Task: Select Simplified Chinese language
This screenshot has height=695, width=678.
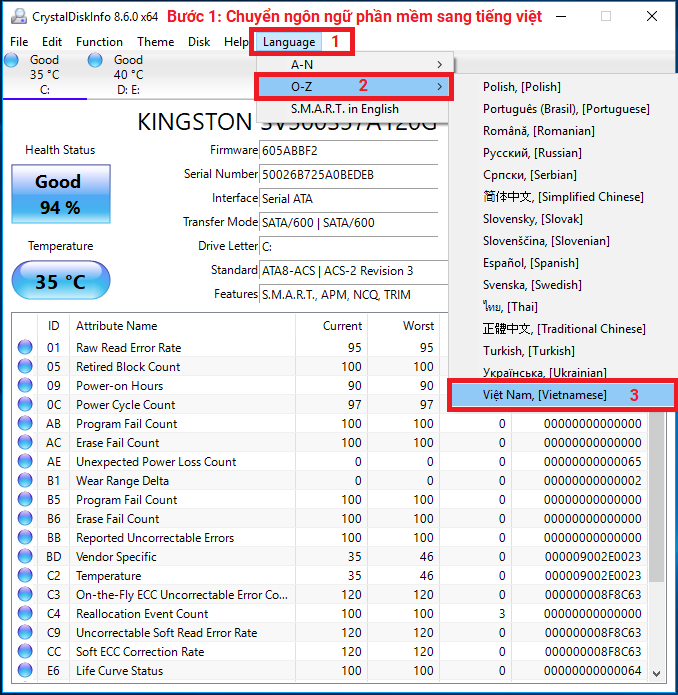Action: click(563, 197)
